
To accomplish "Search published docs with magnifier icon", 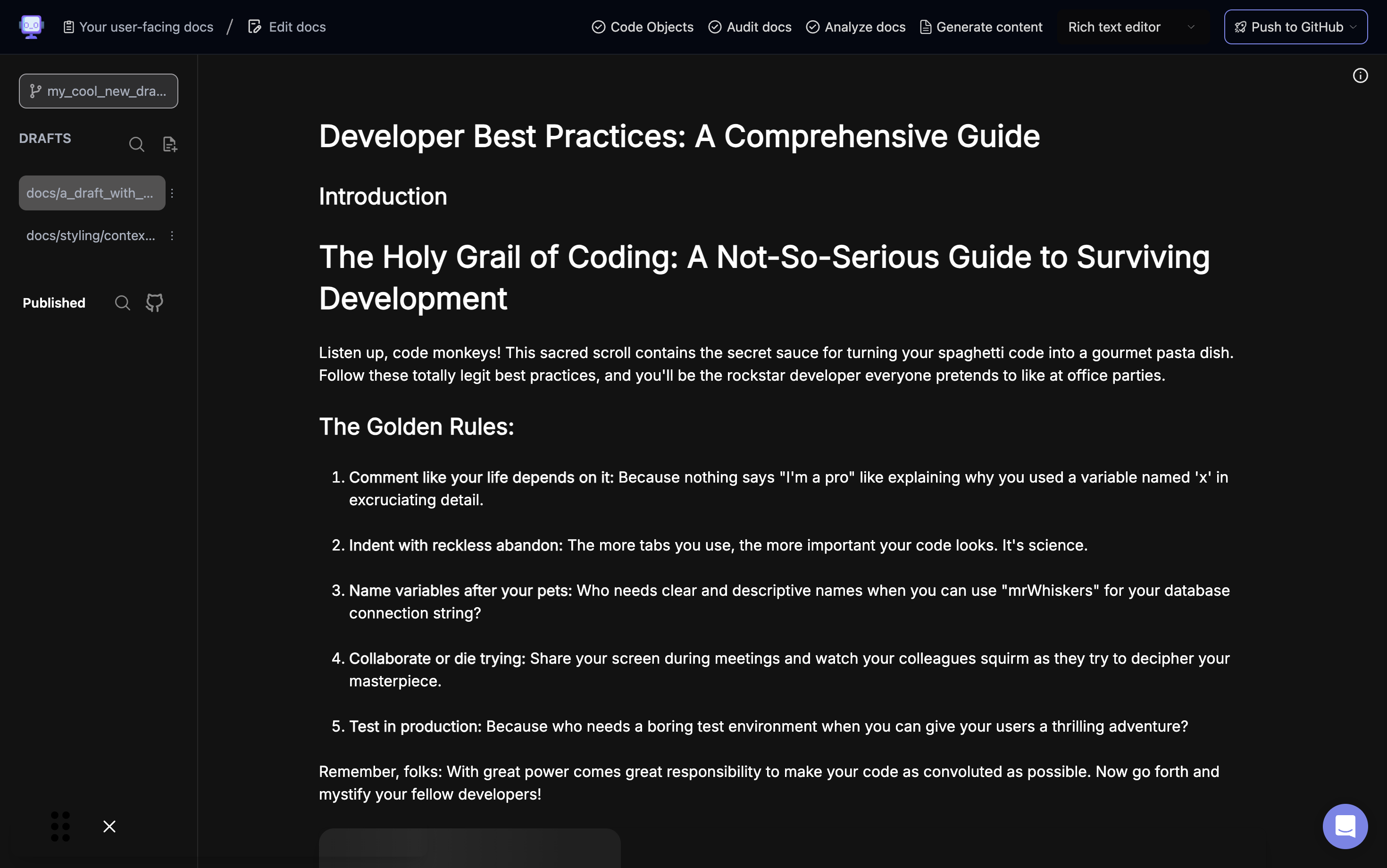I will (122, 302).
